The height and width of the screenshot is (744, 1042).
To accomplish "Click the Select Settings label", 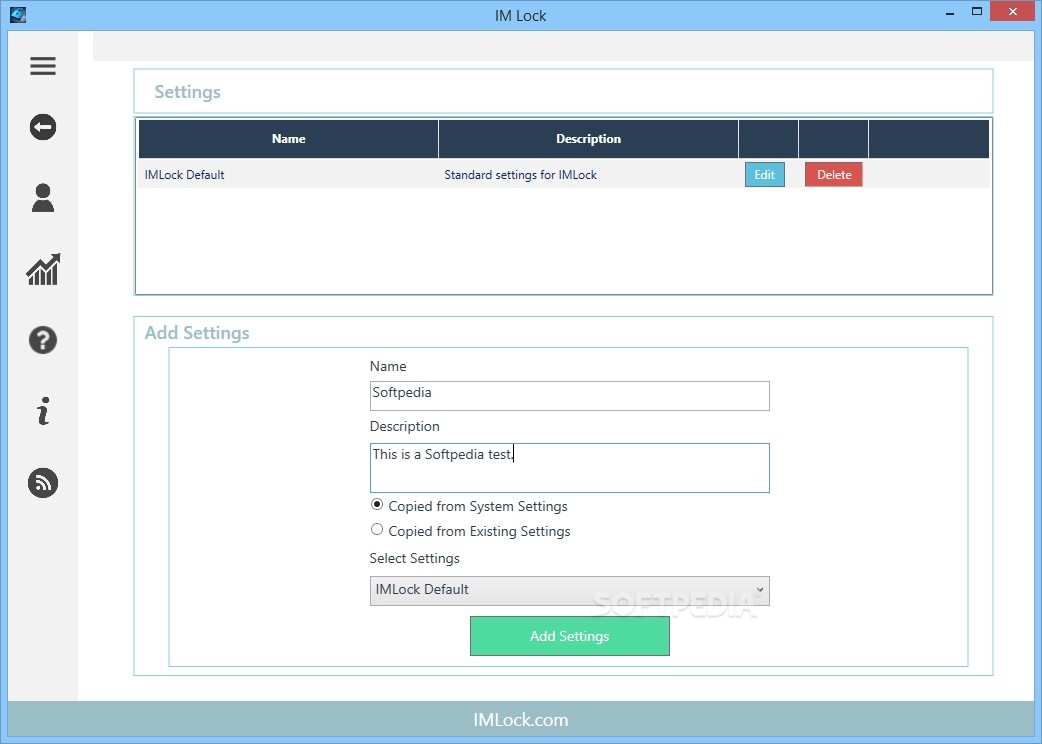I will 415,558.
